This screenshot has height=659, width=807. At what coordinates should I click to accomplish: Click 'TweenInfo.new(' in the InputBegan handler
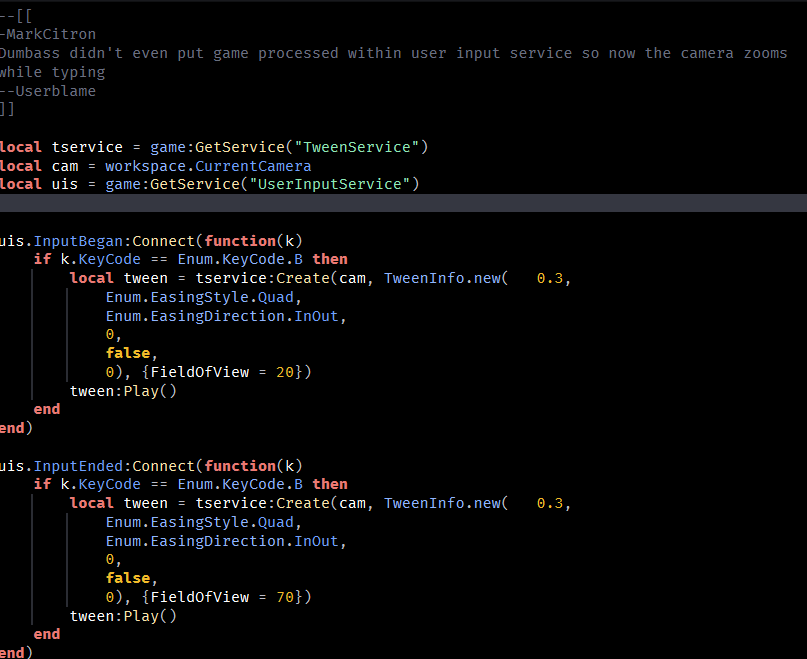tap(446, 279)
